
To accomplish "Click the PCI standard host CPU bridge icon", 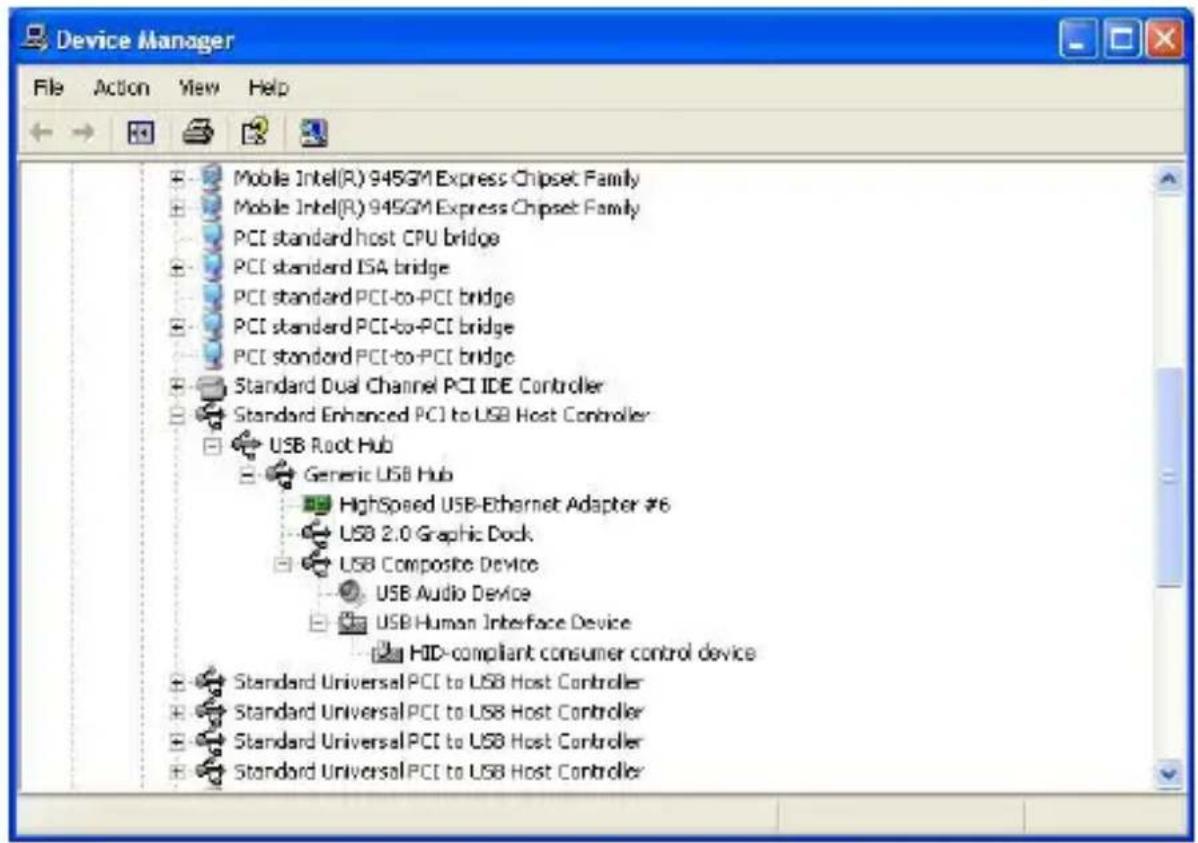I will click(212, 238).
